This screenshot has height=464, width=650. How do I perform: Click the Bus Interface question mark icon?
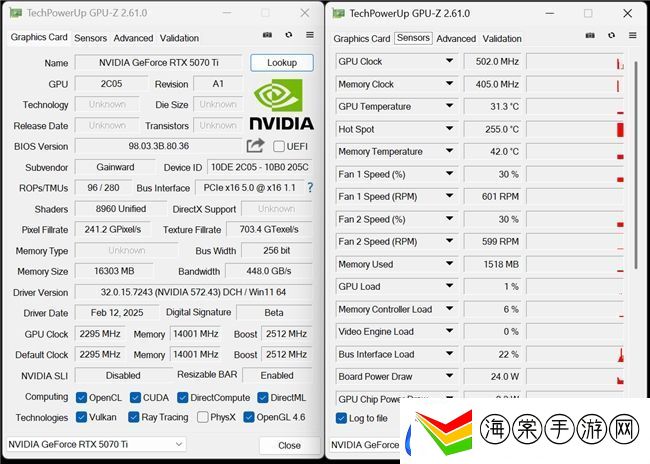click(x=310, y=187)
